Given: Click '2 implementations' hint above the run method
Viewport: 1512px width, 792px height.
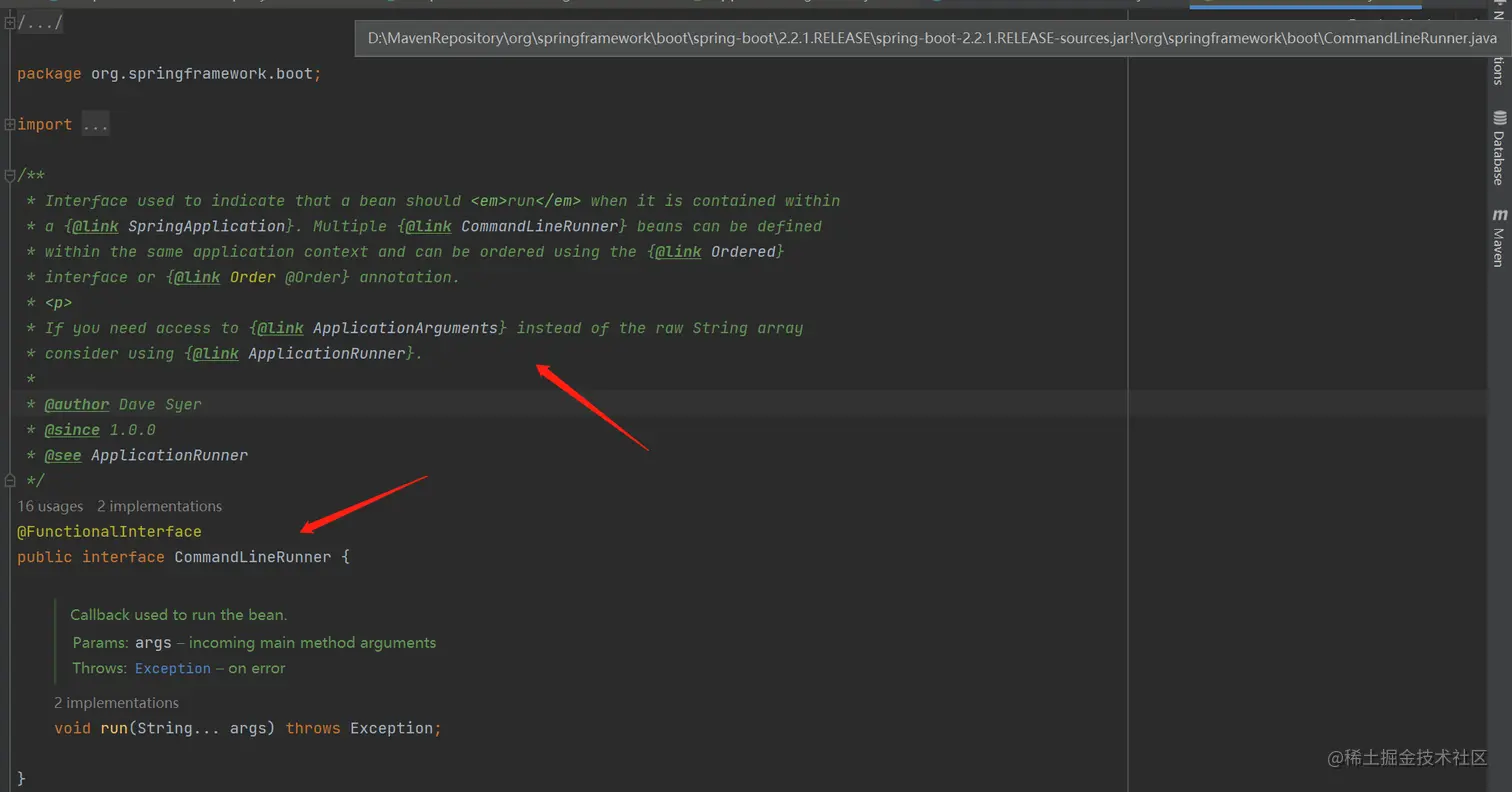Looking at the screenshot, I should (x=116, y=703).
